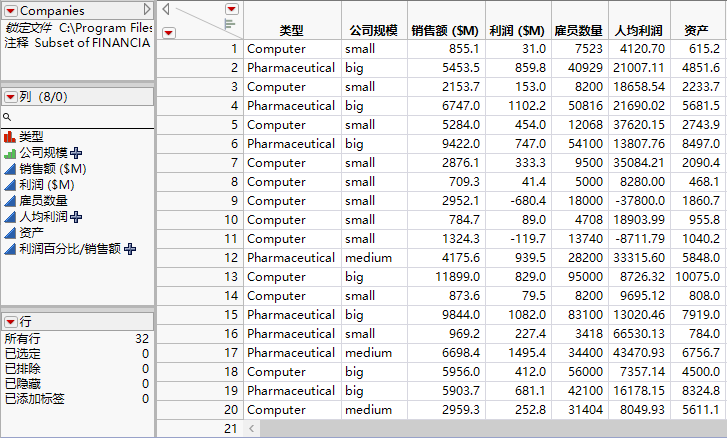Click the profit cell 1495.4 in row 17
This screenshot has width=727, height=438.
(518, 353)
